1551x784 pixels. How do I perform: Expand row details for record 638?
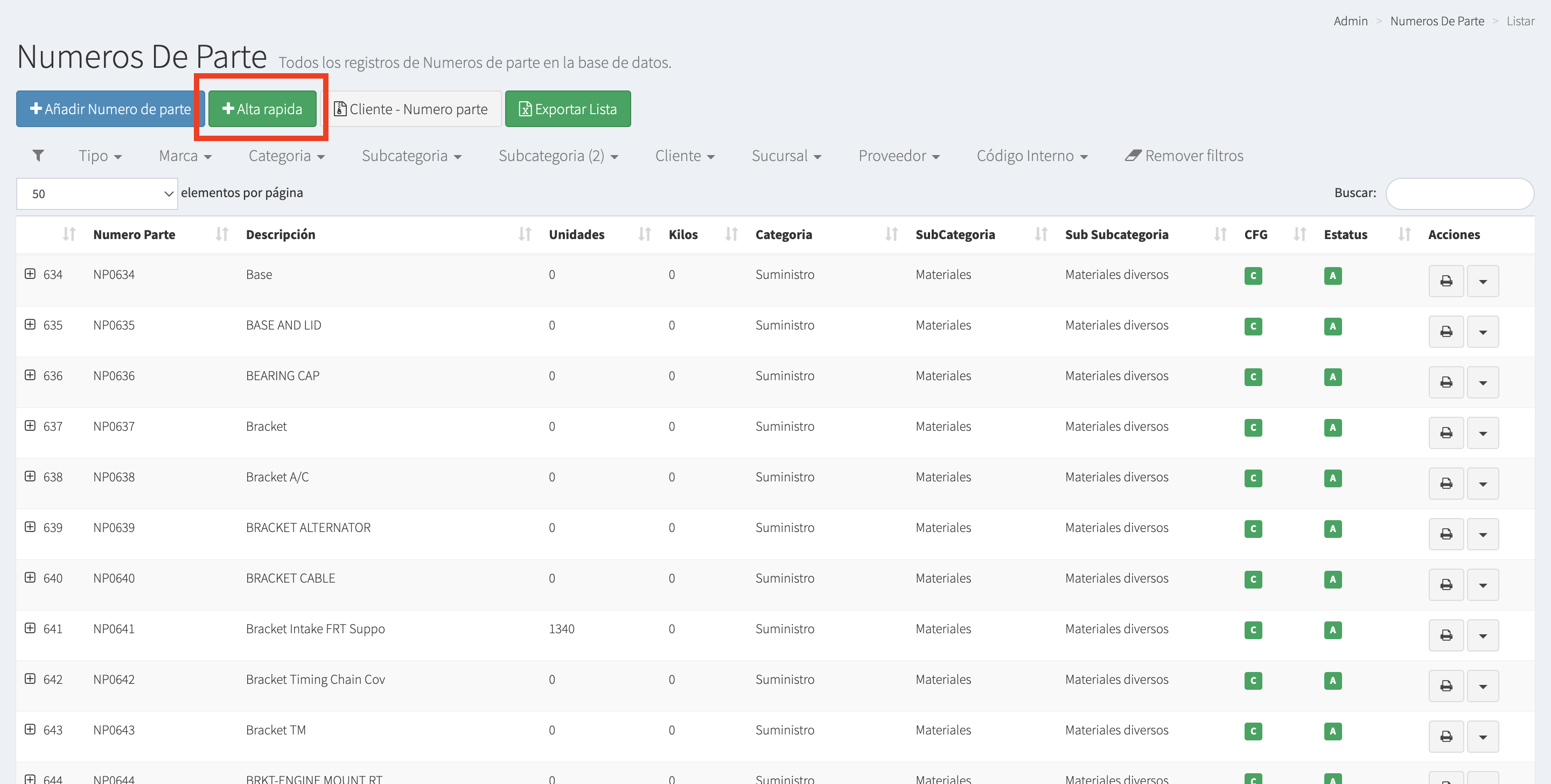pyautogui.click(x=30, y=477)
